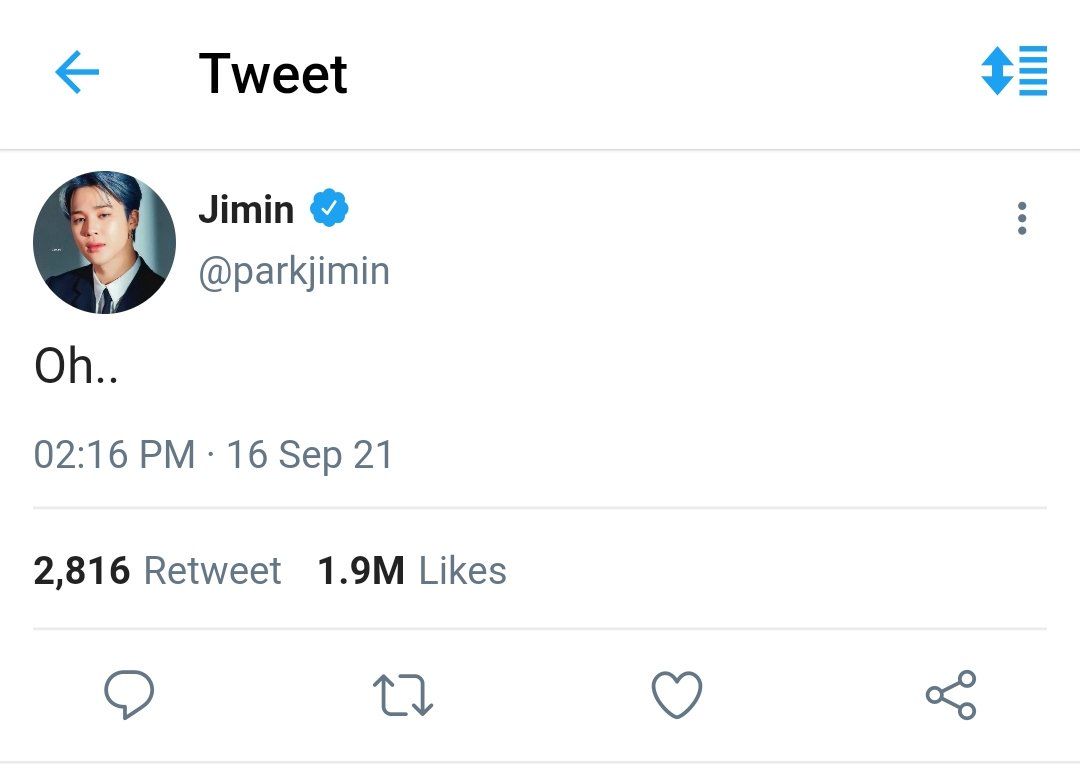Viewport: 1080px width, 781px height.
Task: Click the Retweet count number 2,816
Action: tap(81, 571)
